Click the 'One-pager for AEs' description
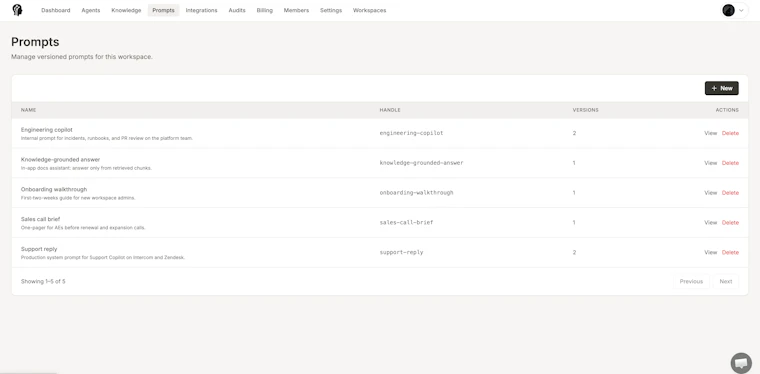This screenshot has height=374, width=760. click(x=83, y=228)
